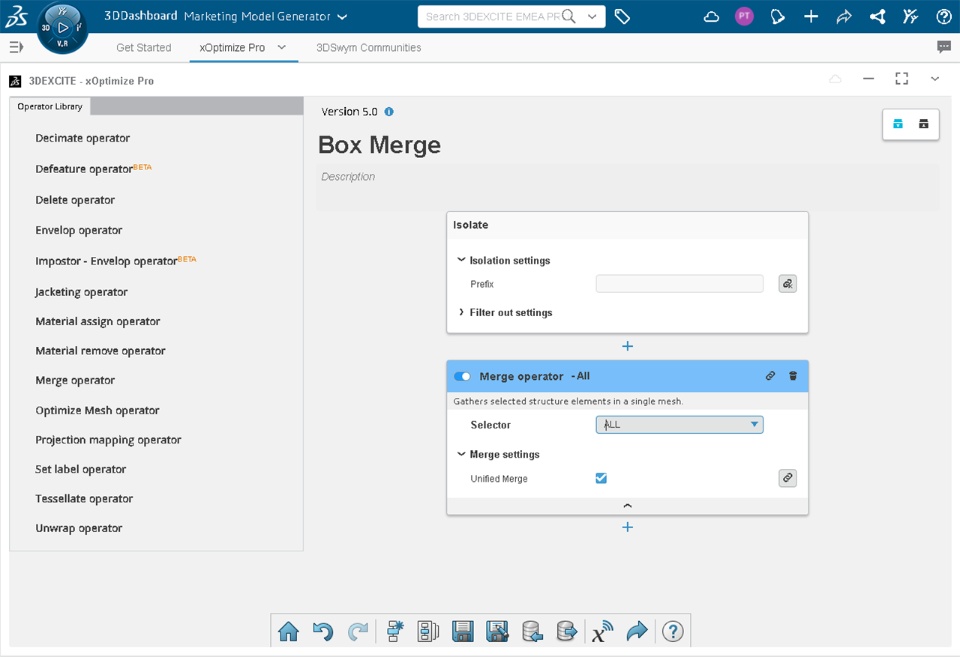The height and width of the screenshot is (657, 960).
Task: Click the Description text field
Action: [x=627, y=187]
